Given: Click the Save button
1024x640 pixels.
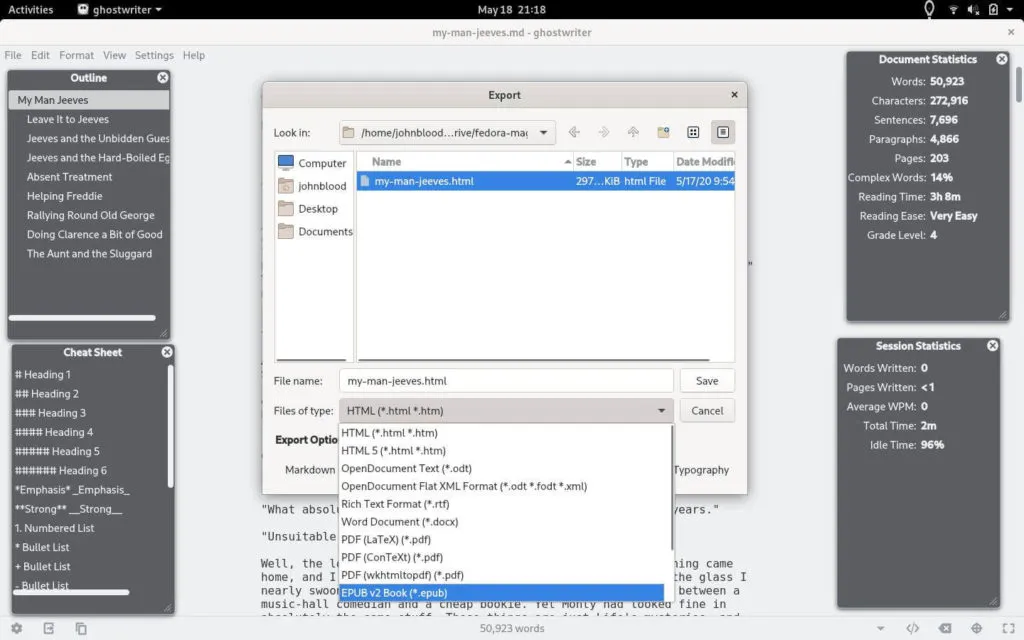Looking at the screenshot, I should point(707,381).
